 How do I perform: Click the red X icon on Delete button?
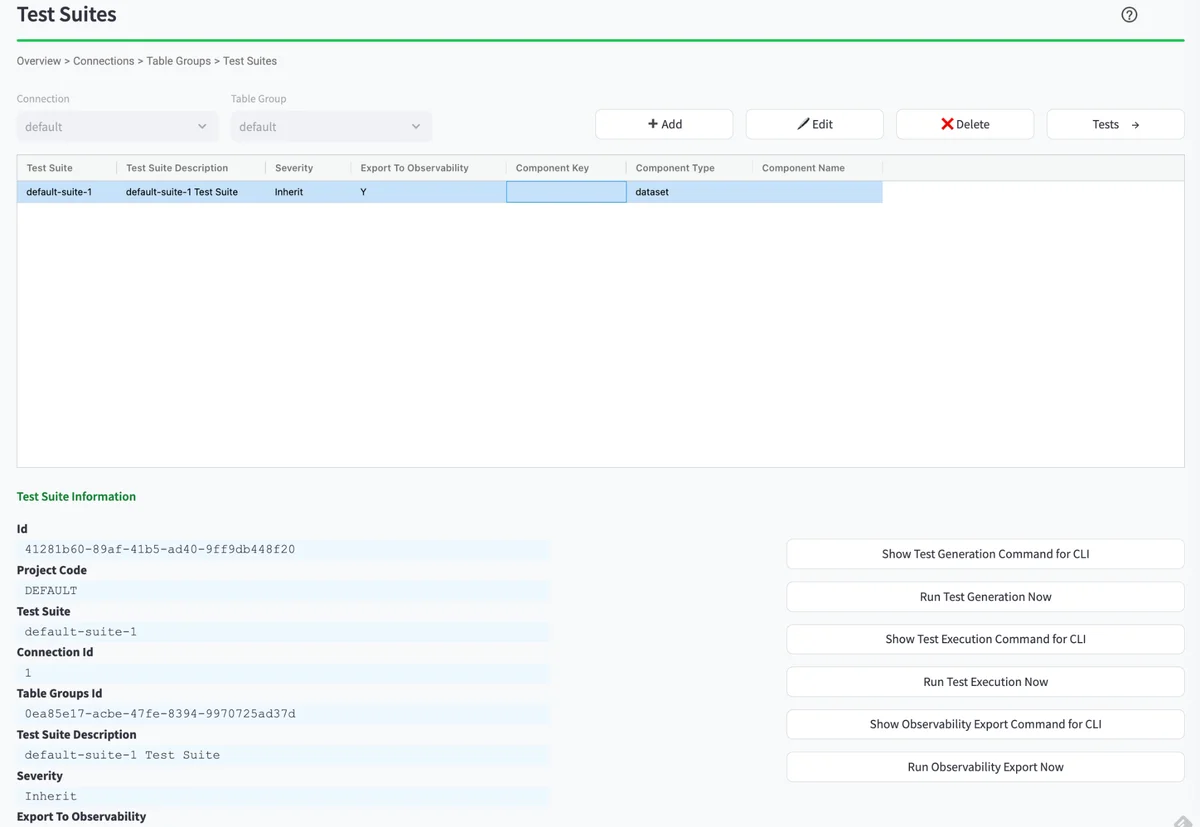tap(946, 124)
